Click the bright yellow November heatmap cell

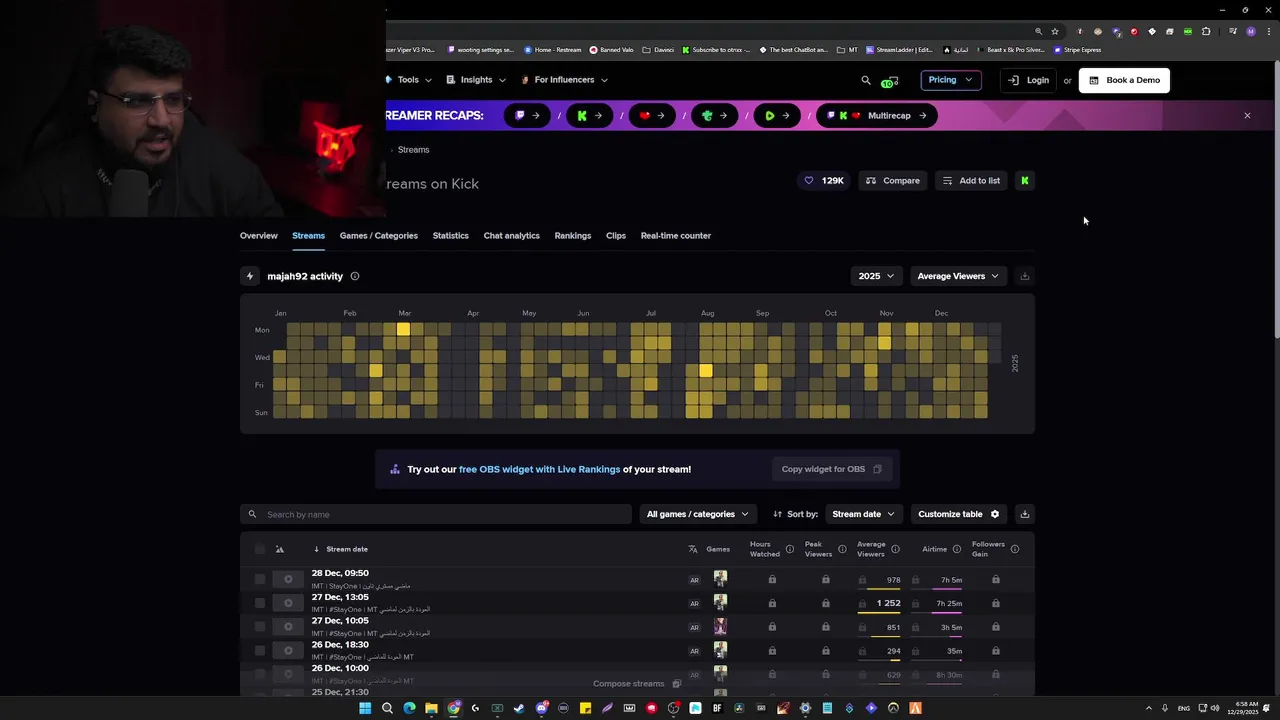(884, 344)
